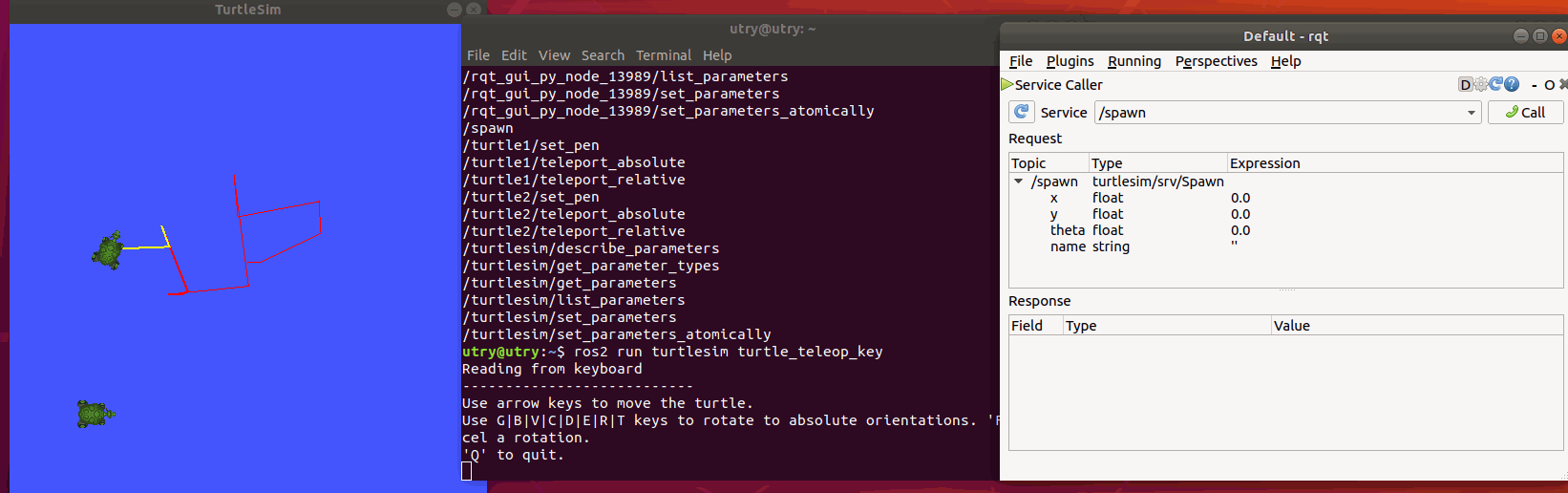Select the turtlesim/srv/Spawn type cell
The height and width of the screenshot is (493, 1568).
coord(1157,182)
